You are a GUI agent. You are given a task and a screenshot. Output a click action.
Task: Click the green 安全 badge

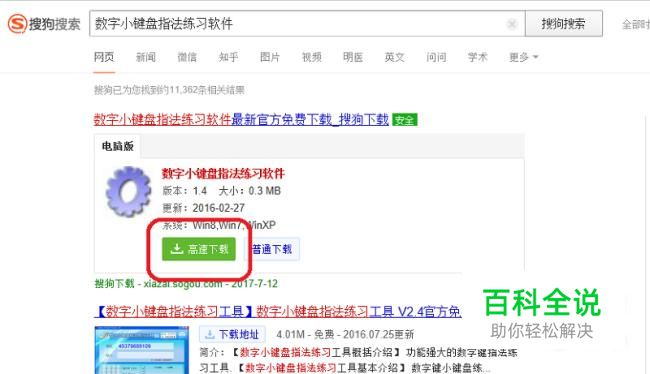coord(405,120)
